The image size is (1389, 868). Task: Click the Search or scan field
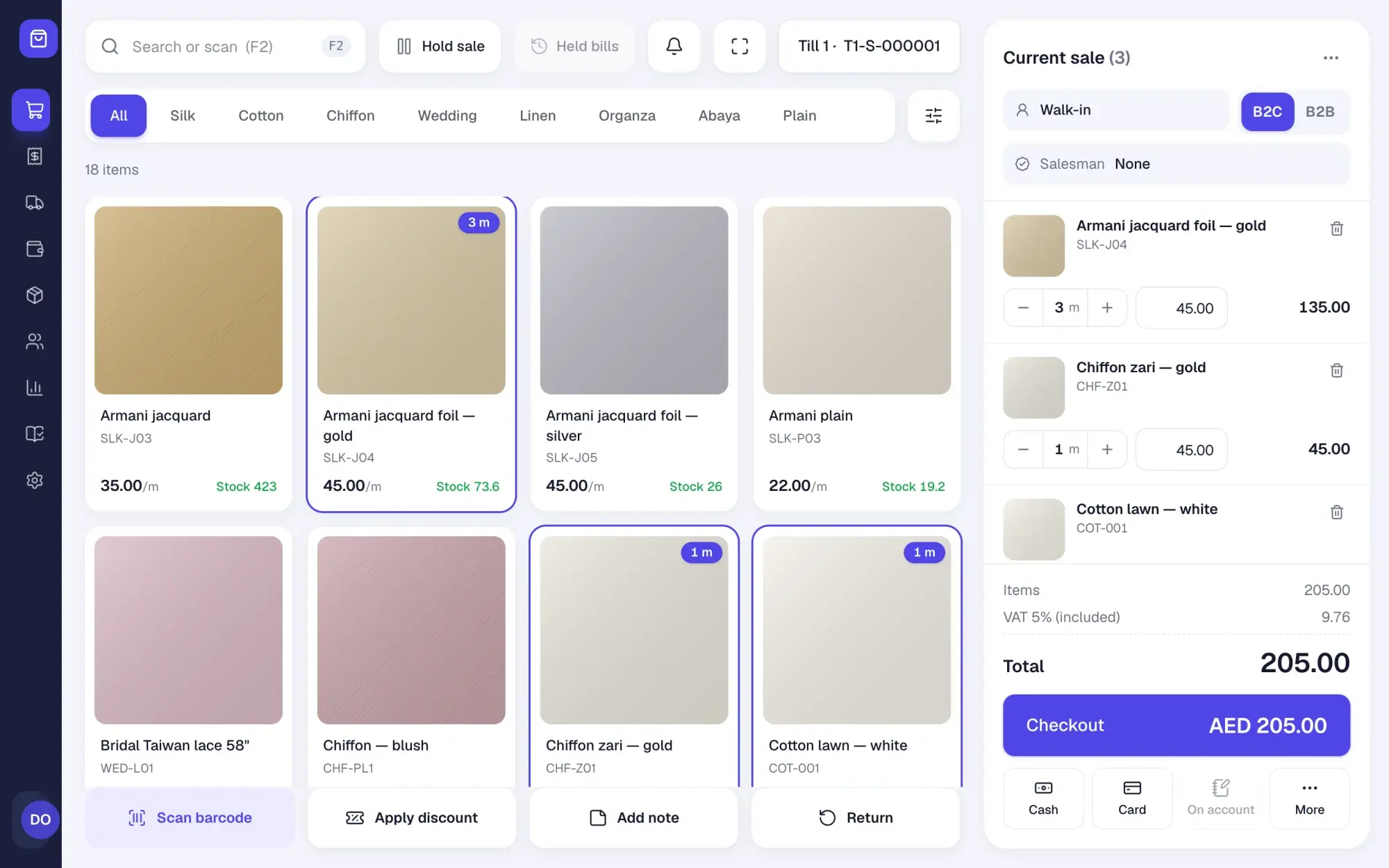coord(226,46)
